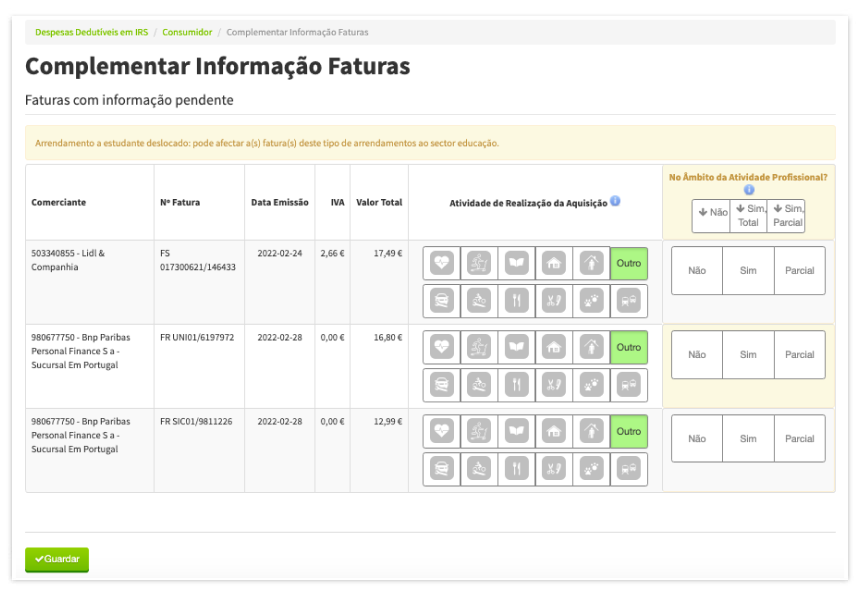
Task: Set invoice FR SIC01/9811226 to Parcial
Action: tap(800, 439)
